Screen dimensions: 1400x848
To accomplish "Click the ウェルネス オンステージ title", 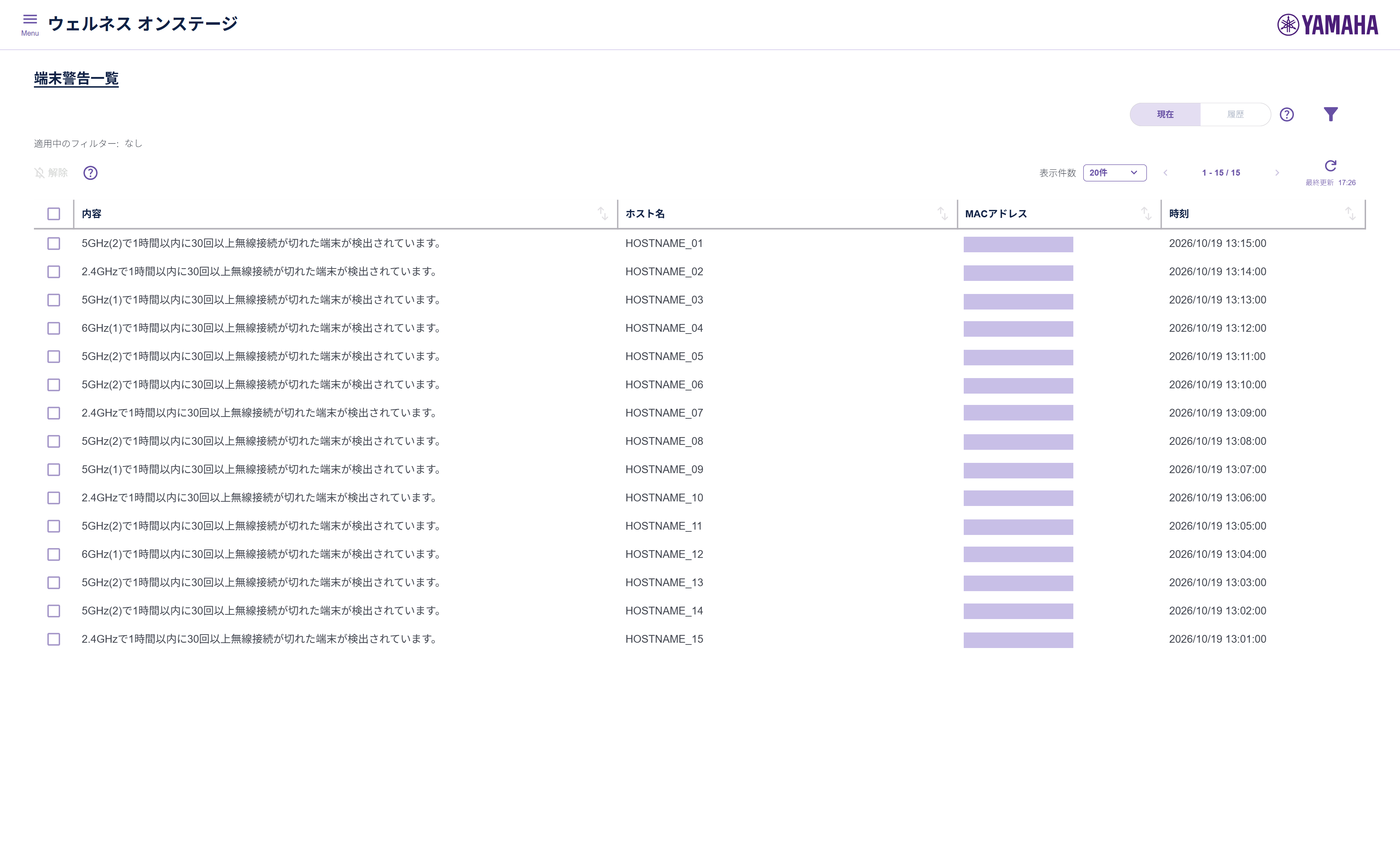I will [142, 24].
